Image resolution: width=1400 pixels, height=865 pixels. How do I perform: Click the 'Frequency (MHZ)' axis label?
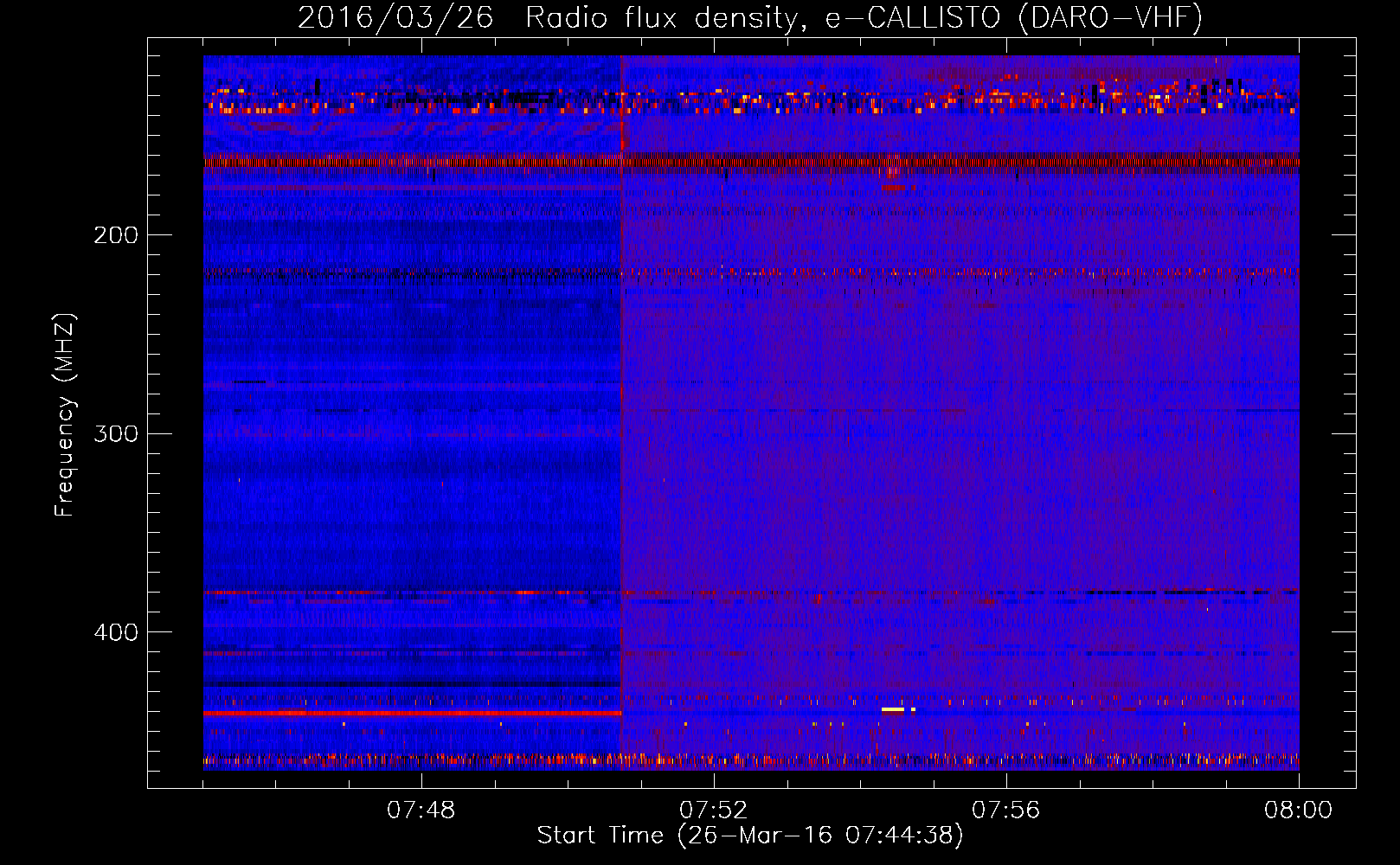pyautogui.click(x=65, y=415)
